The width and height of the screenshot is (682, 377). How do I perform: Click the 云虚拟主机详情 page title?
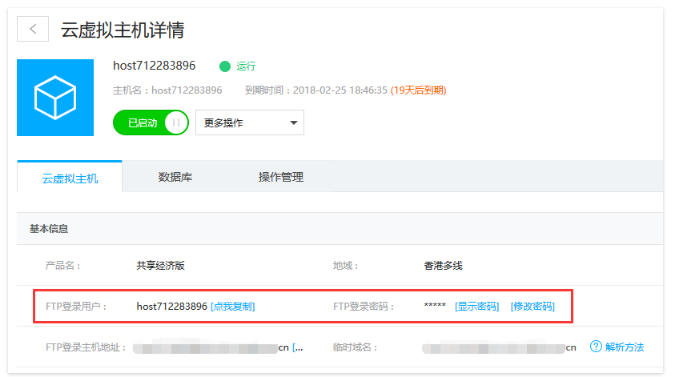[123, 30]
